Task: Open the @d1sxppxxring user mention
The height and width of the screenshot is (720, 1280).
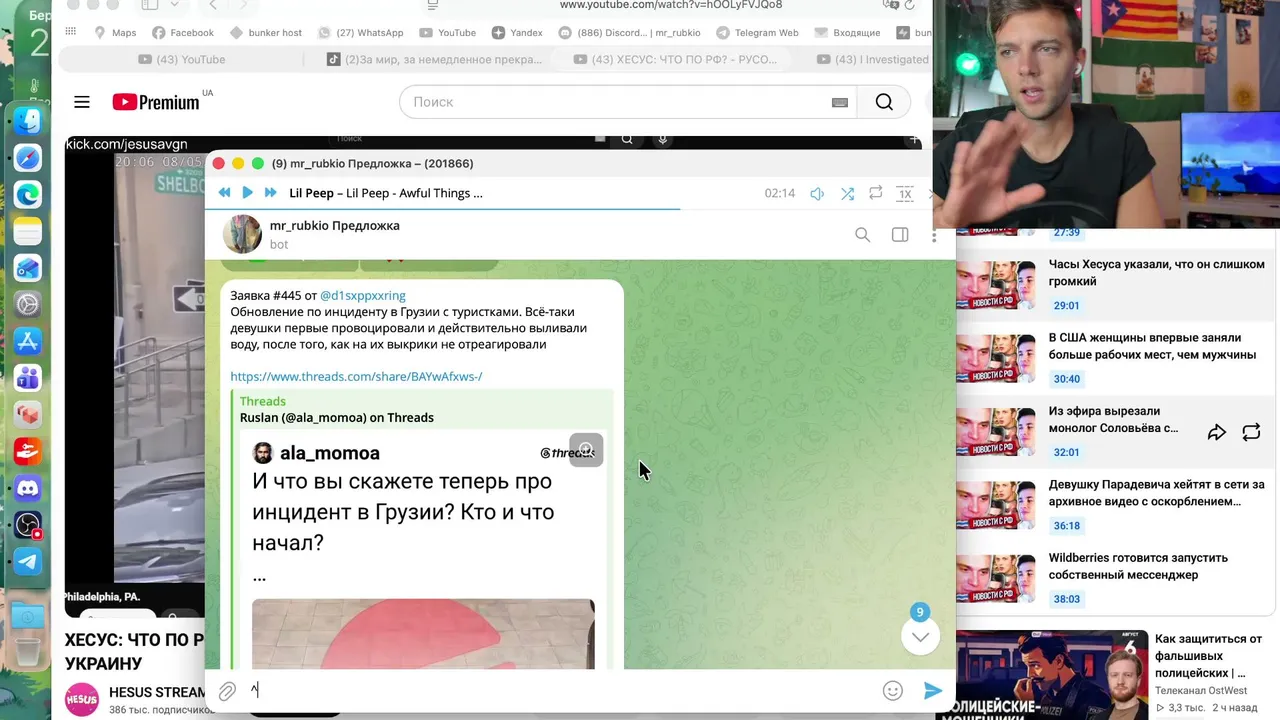Action: 363,295
